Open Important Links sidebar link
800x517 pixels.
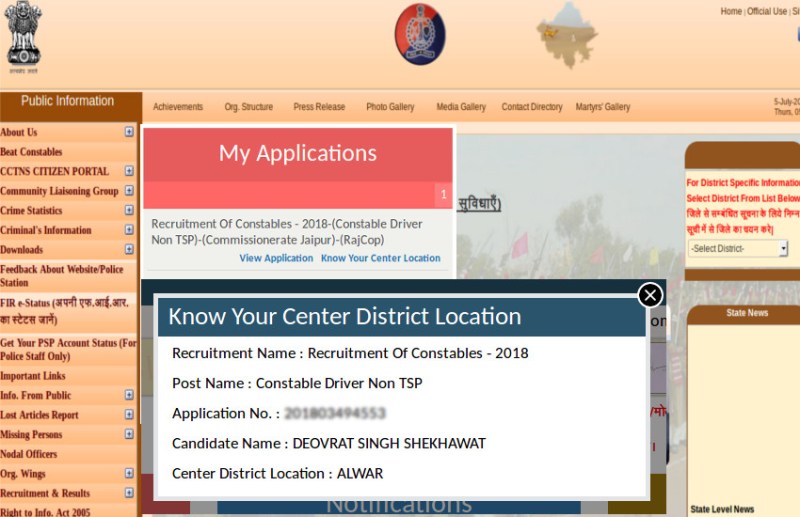[33, 376]
